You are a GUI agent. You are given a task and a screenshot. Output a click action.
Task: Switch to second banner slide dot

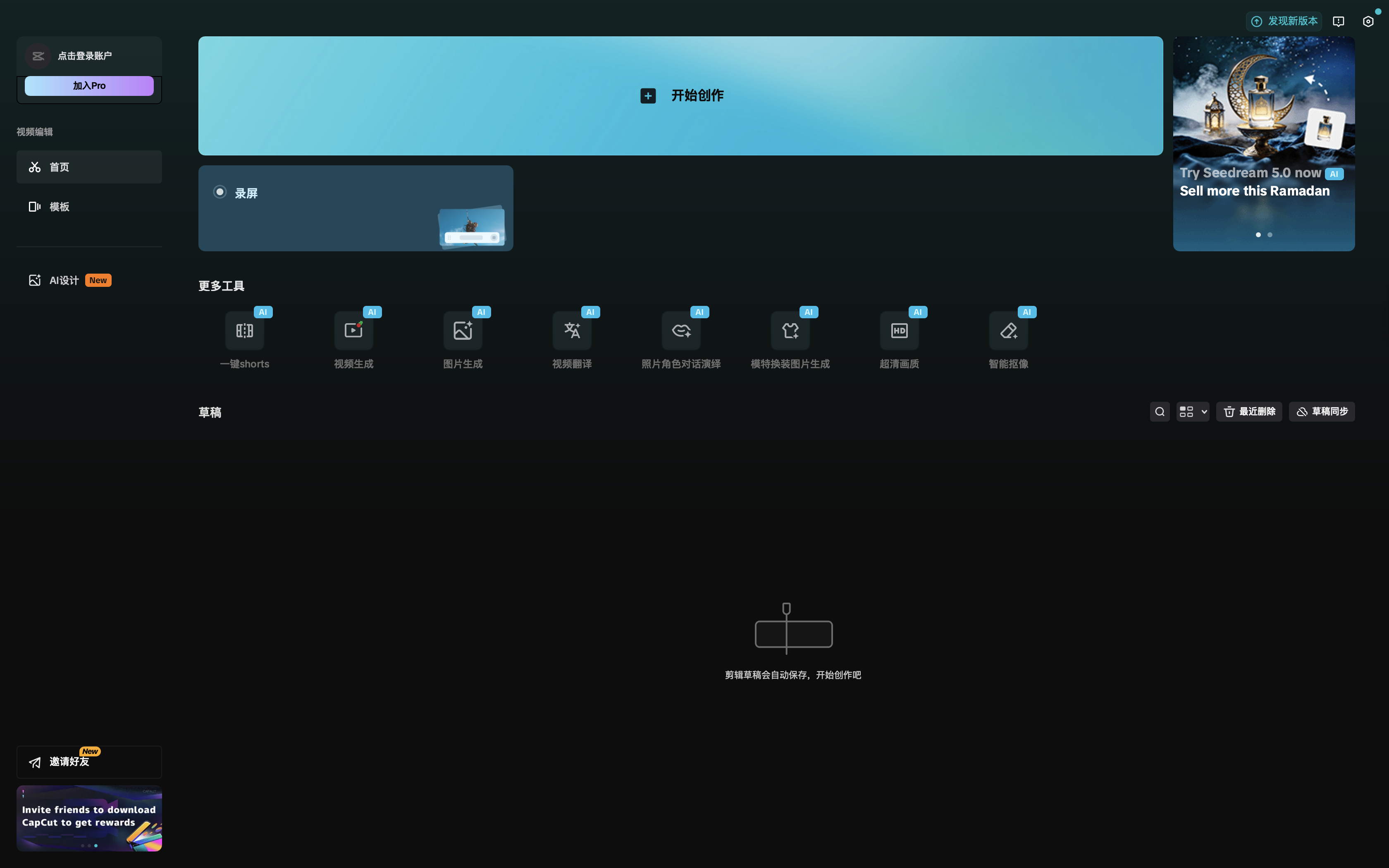coord(1270,235)
